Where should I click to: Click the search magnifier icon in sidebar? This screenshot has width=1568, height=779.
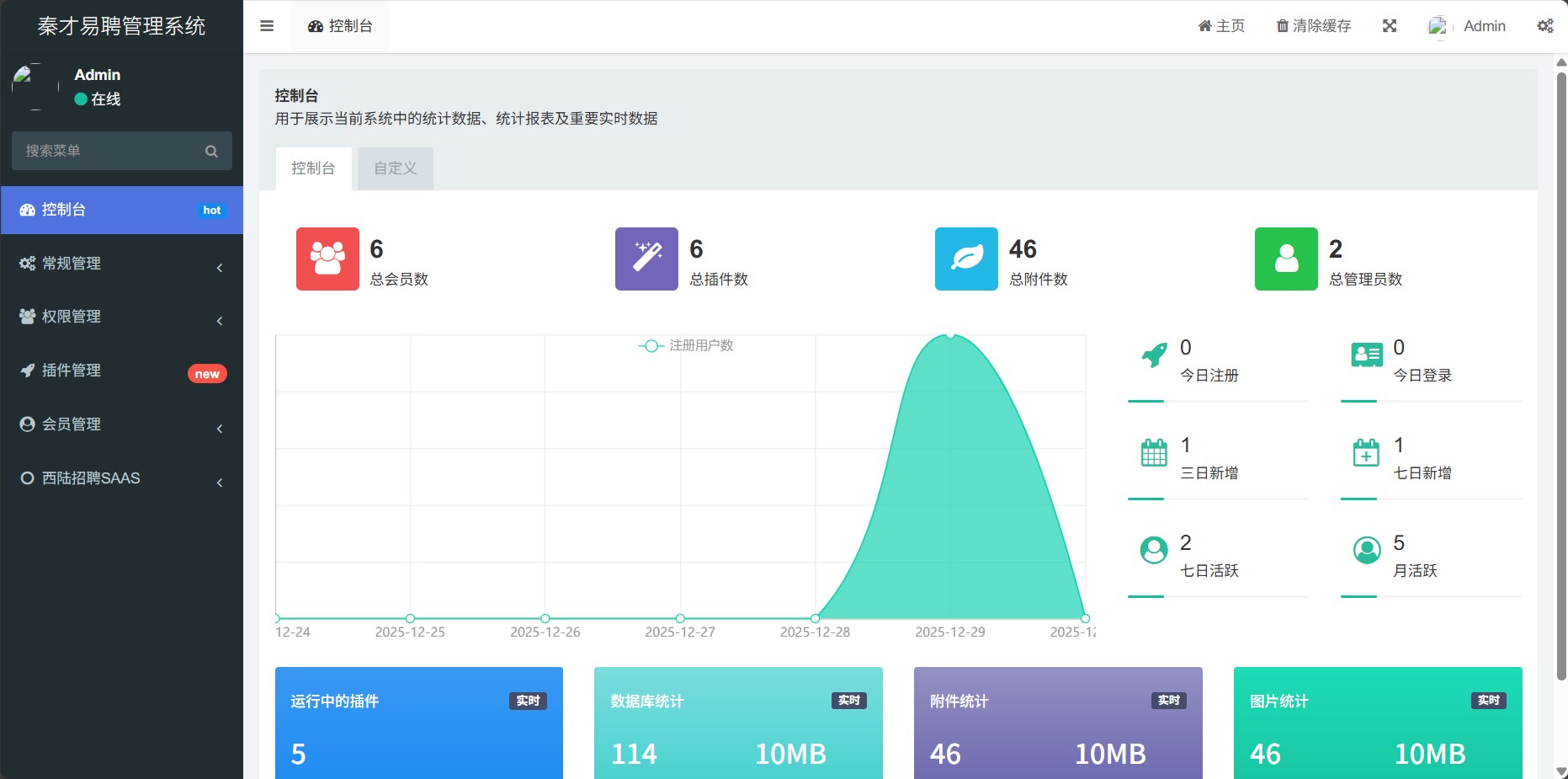[211, 152]
